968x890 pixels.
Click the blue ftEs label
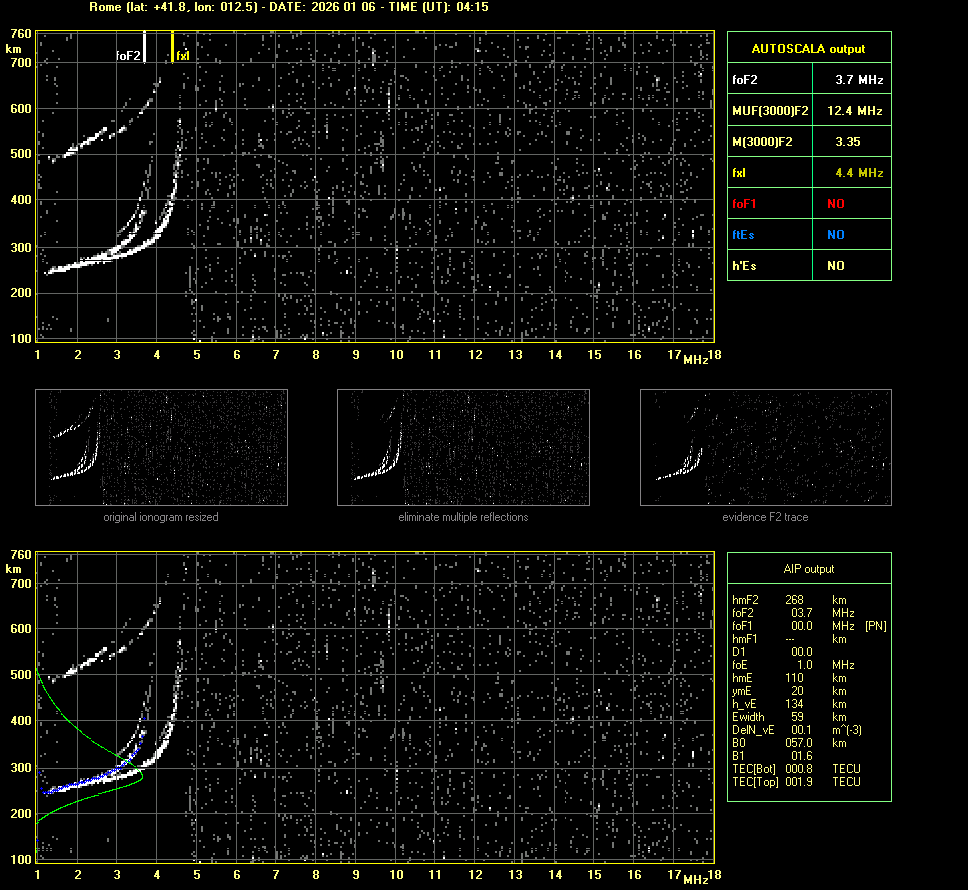[744, 235]
